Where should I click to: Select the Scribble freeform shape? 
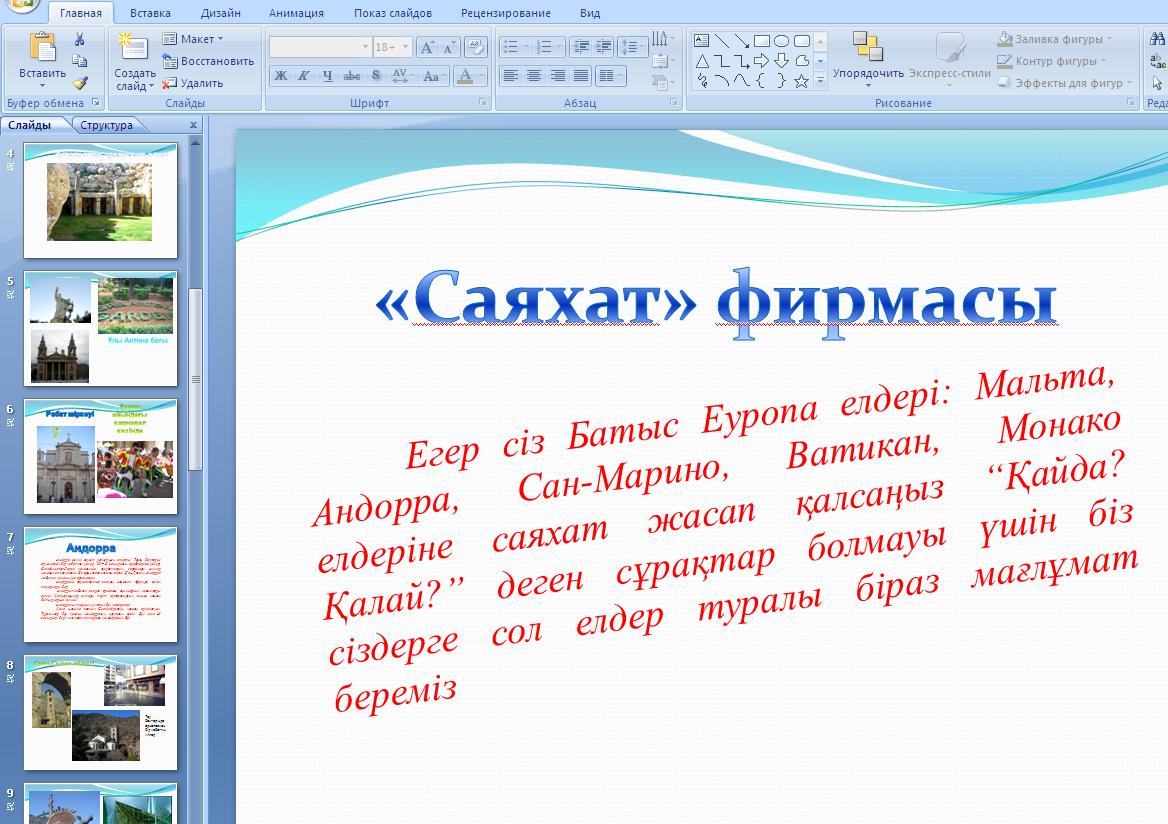pyautogui.click(x=702, y=81)
